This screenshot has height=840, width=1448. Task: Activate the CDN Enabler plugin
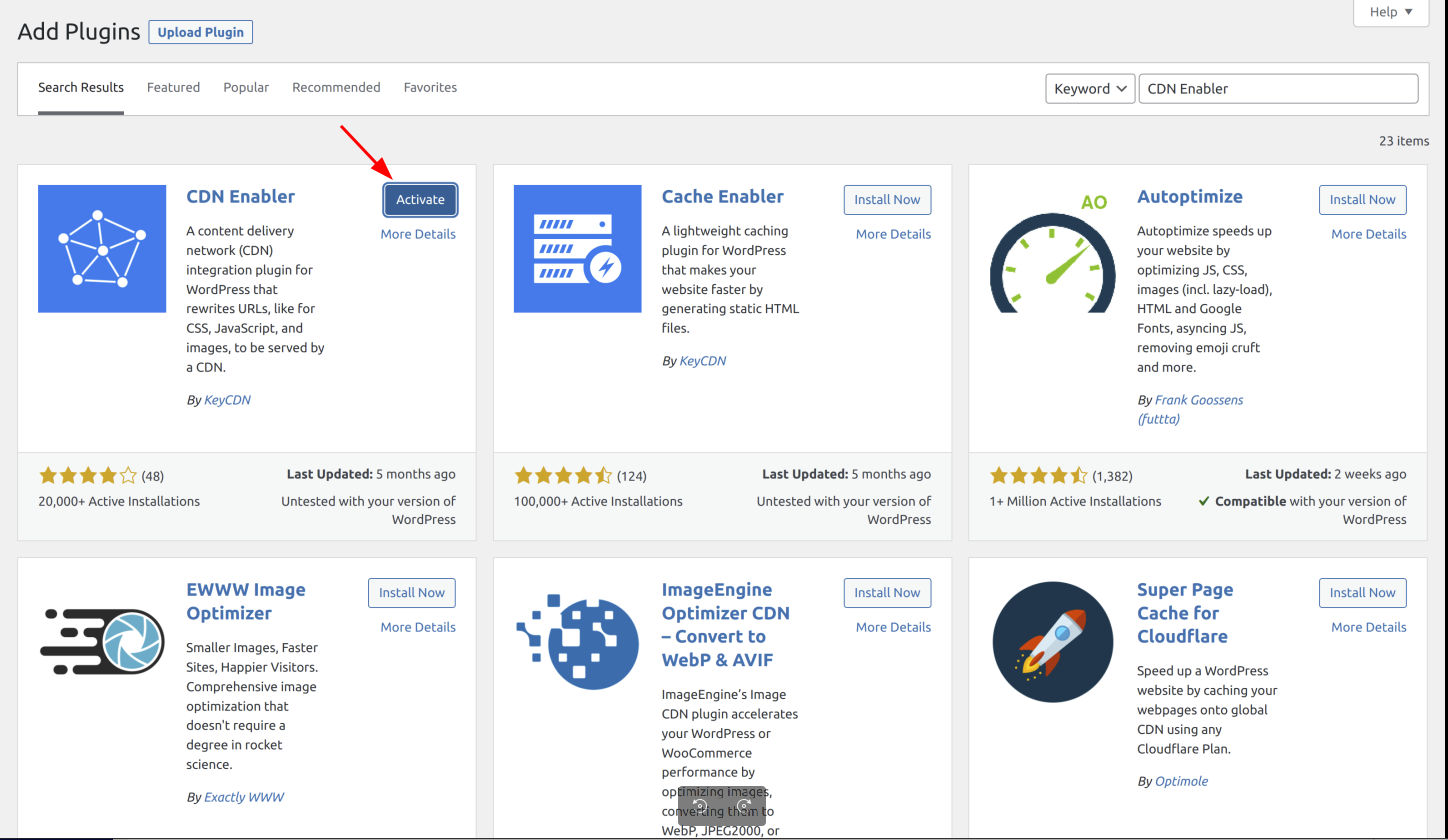[420, 200]
